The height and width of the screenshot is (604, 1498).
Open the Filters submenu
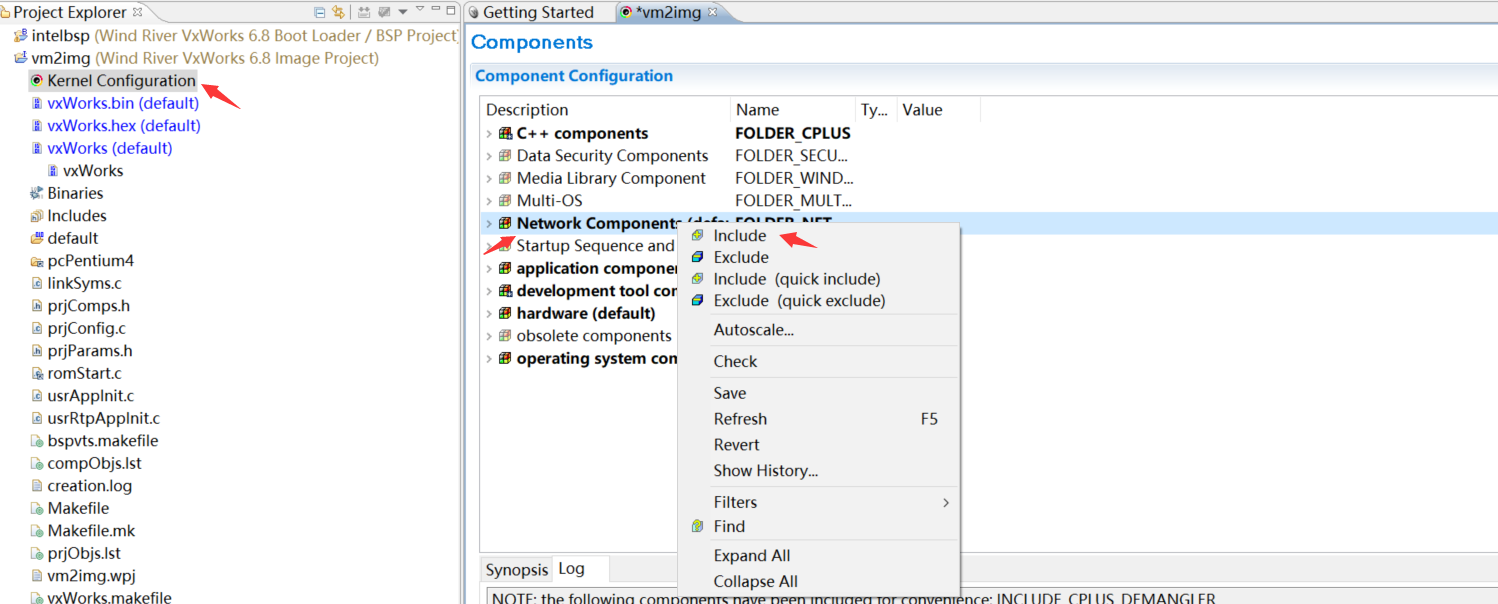[819, 502]
